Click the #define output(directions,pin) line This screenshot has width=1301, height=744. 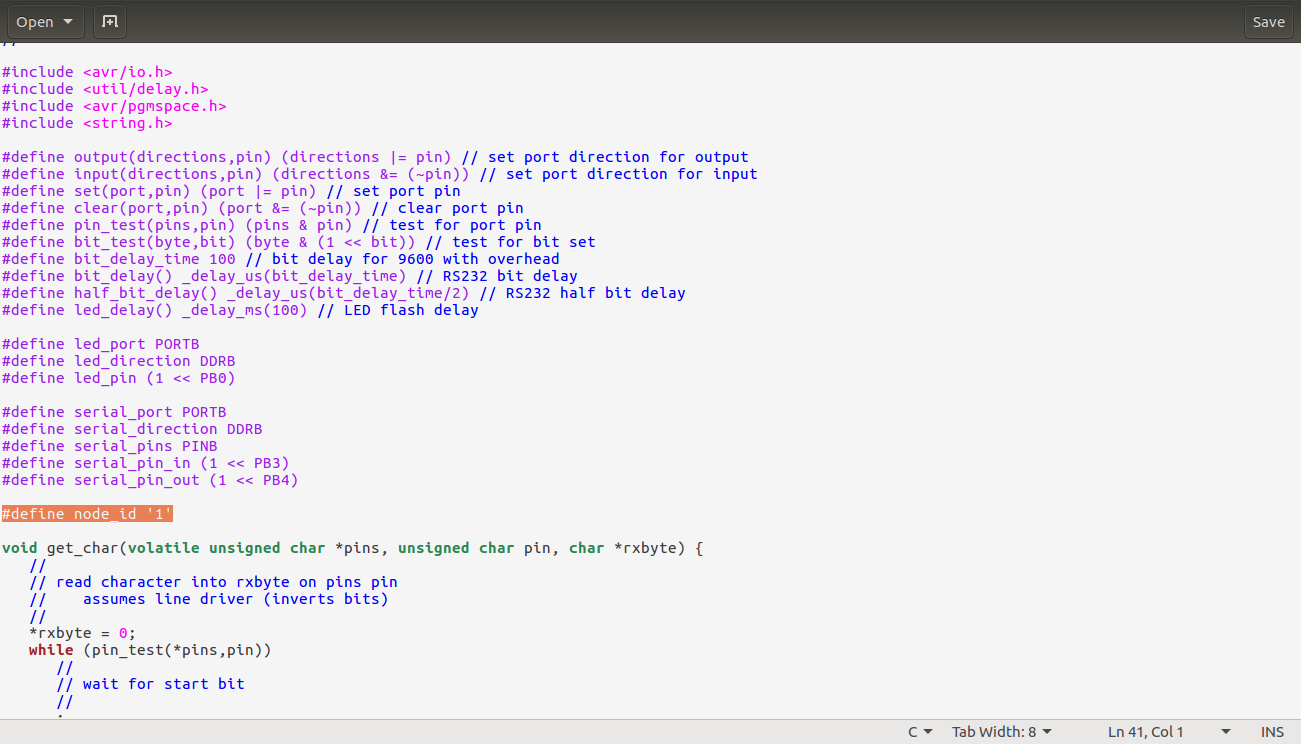click(375, 157)
